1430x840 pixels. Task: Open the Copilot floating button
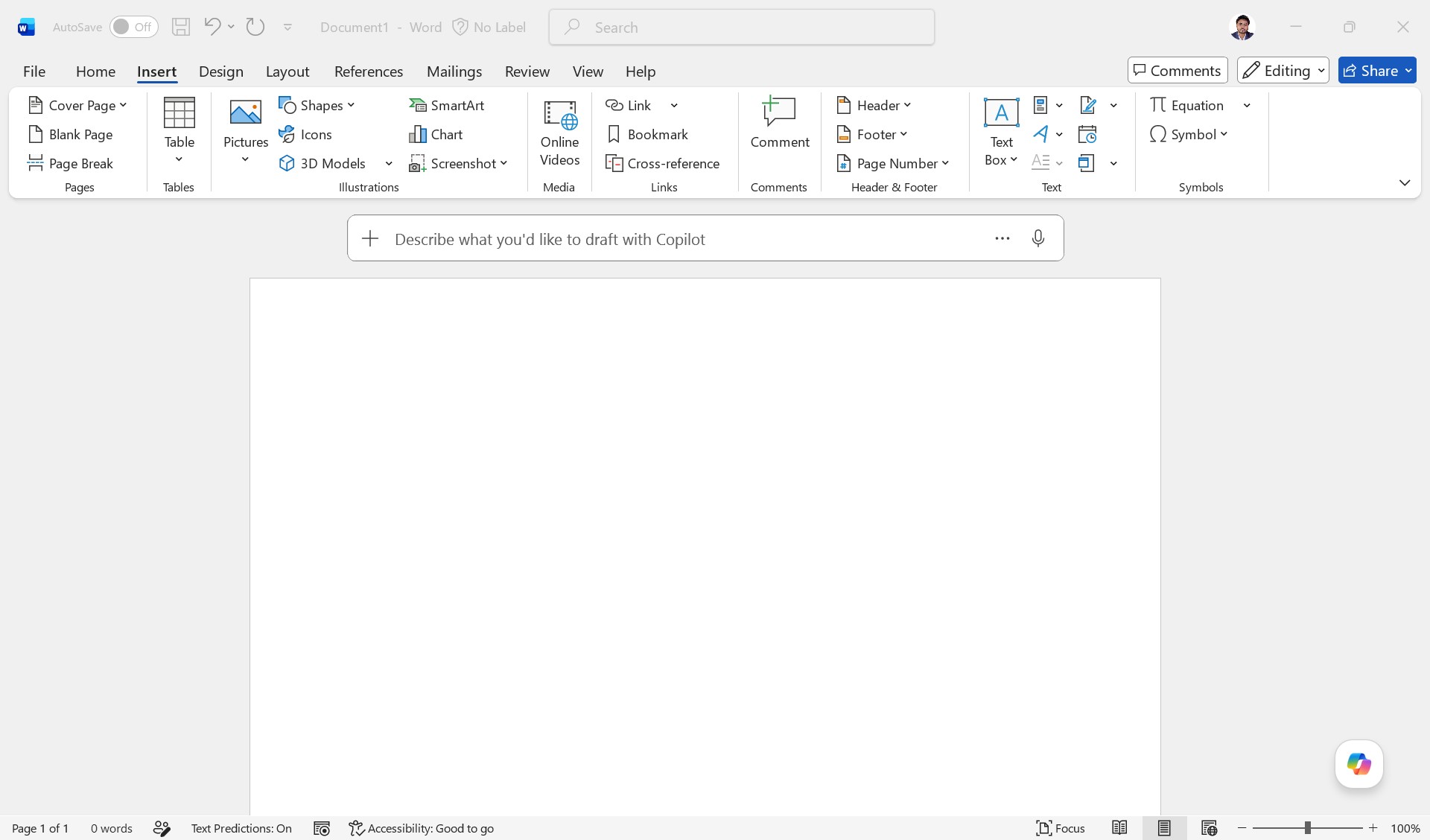pos(1358,763)
